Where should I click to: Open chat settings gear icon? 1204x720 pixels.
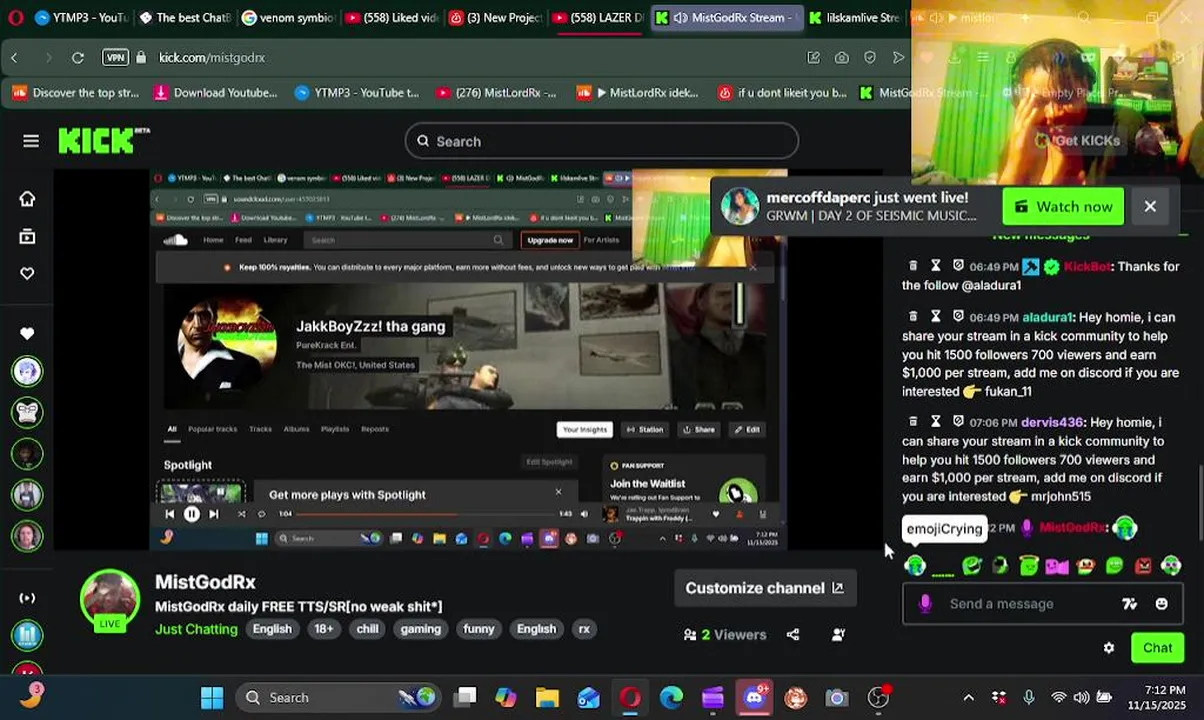pos(1109,648)
